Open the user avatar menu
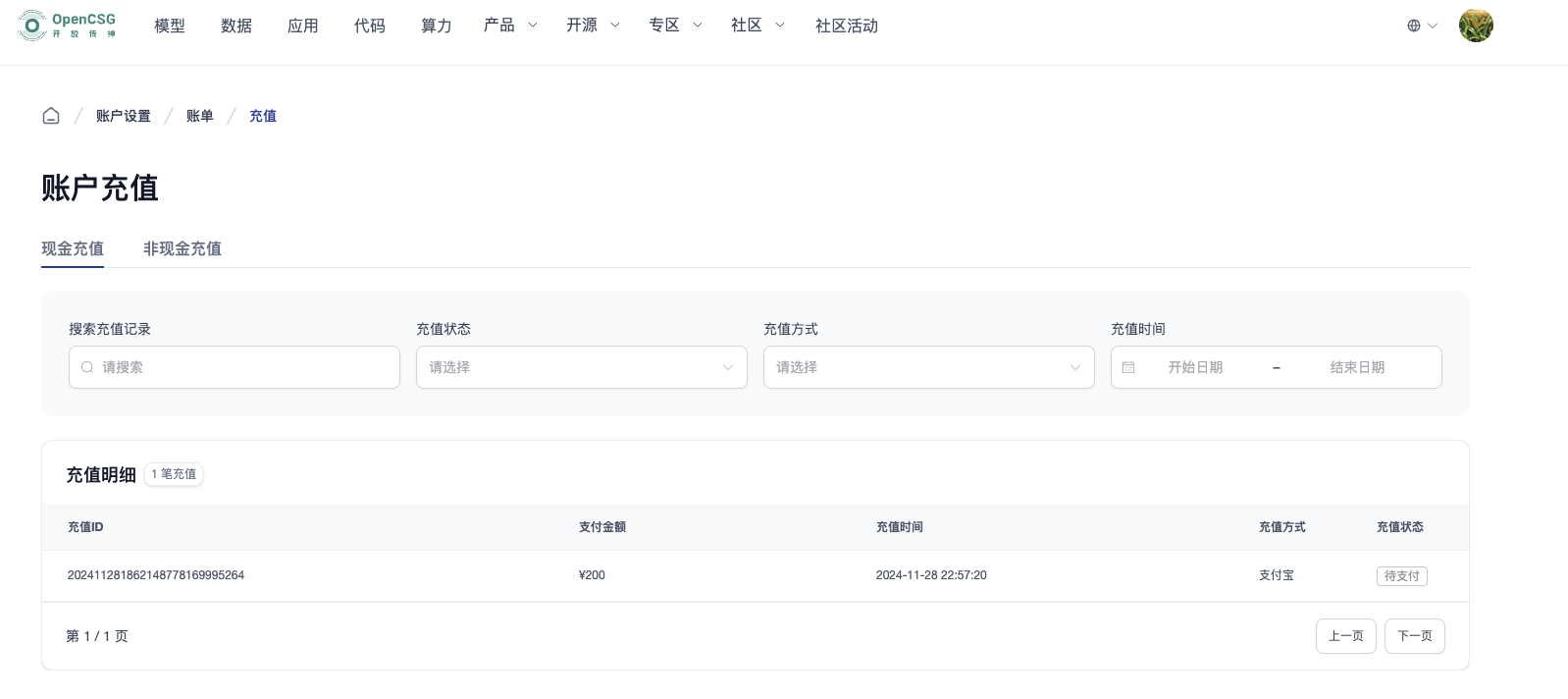1568x699 pixels. (x=1475, y=26)
